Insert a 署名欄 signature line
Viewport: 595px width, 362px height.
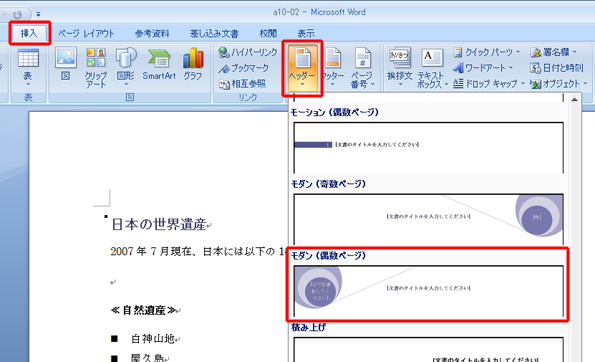tap(554, 52)
